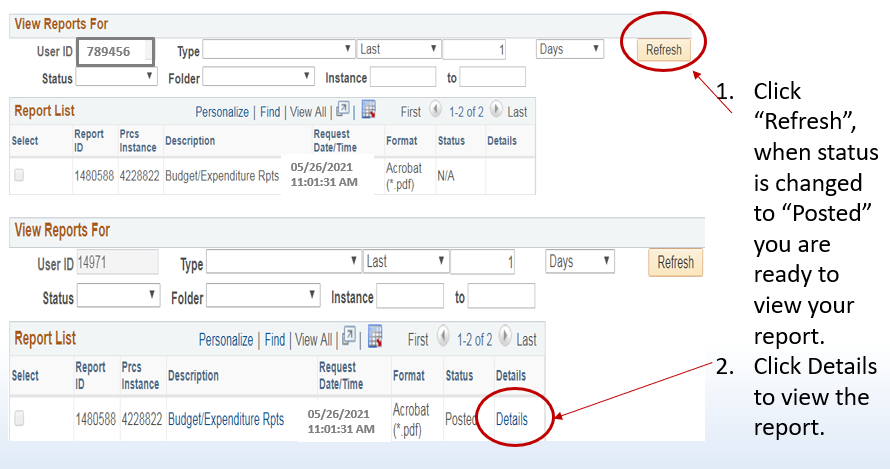Click Personalize in the Report List above the Posted row
The height and width of the screenshot is (469, 890).
[226, 340]
